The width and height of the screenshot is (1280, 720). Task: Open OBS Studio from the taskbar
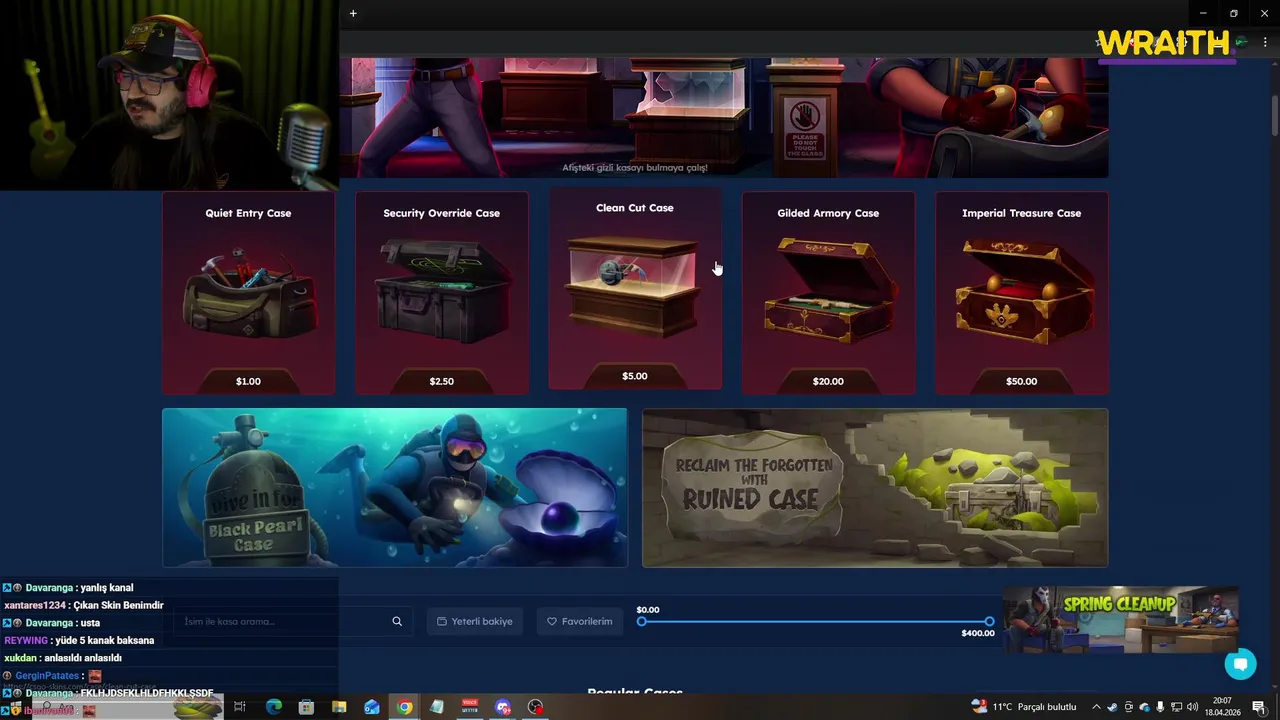point(536,707)
